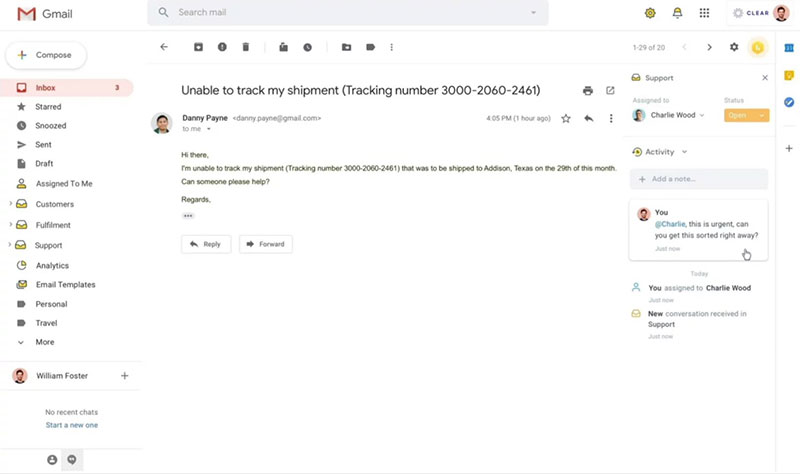Open the notifications bell
Screen dimensions: 800x474
pyautogui.click(x=677, y=13)
